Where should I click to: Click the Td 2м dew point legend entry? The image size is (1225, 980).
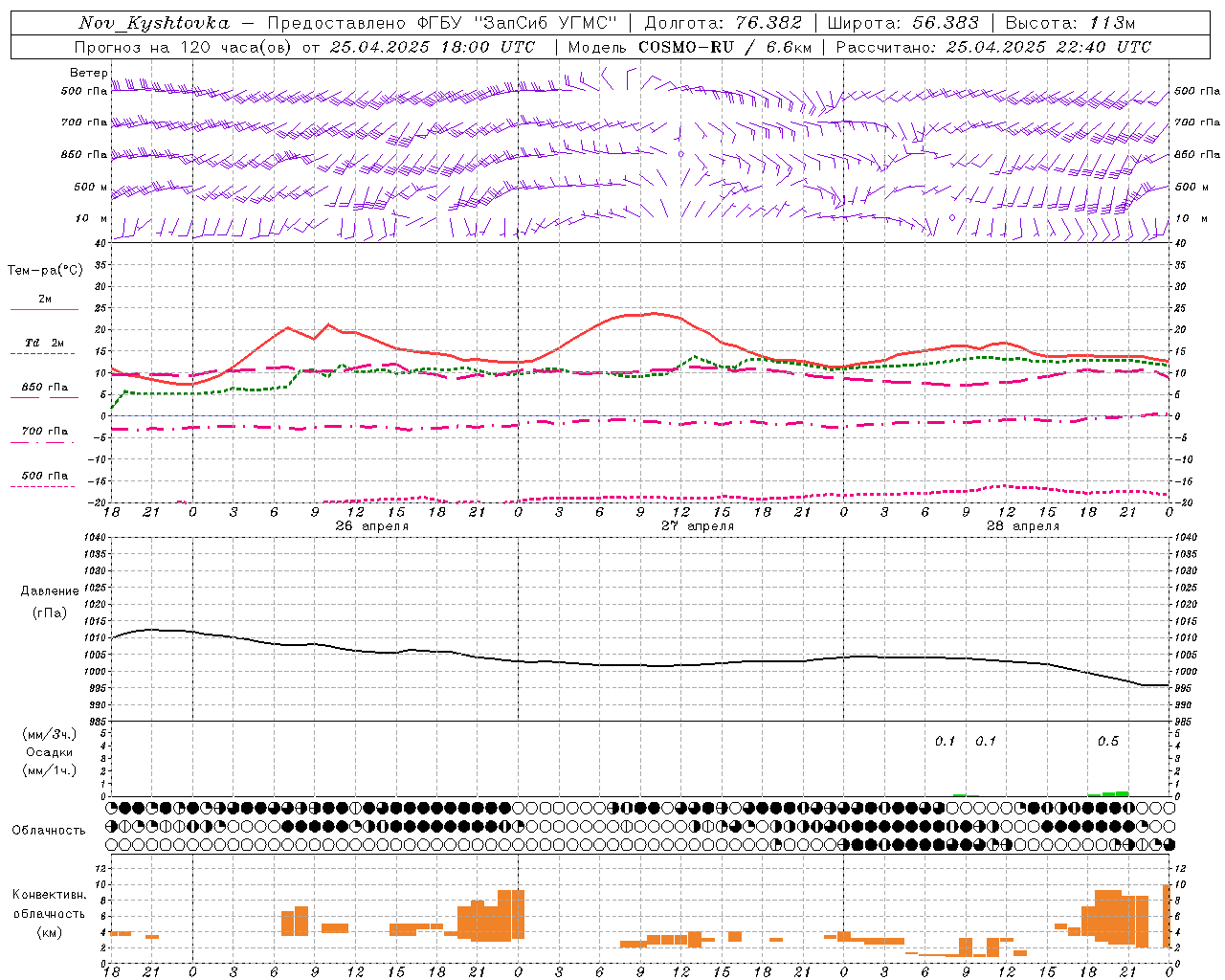[x=45, y=343]
